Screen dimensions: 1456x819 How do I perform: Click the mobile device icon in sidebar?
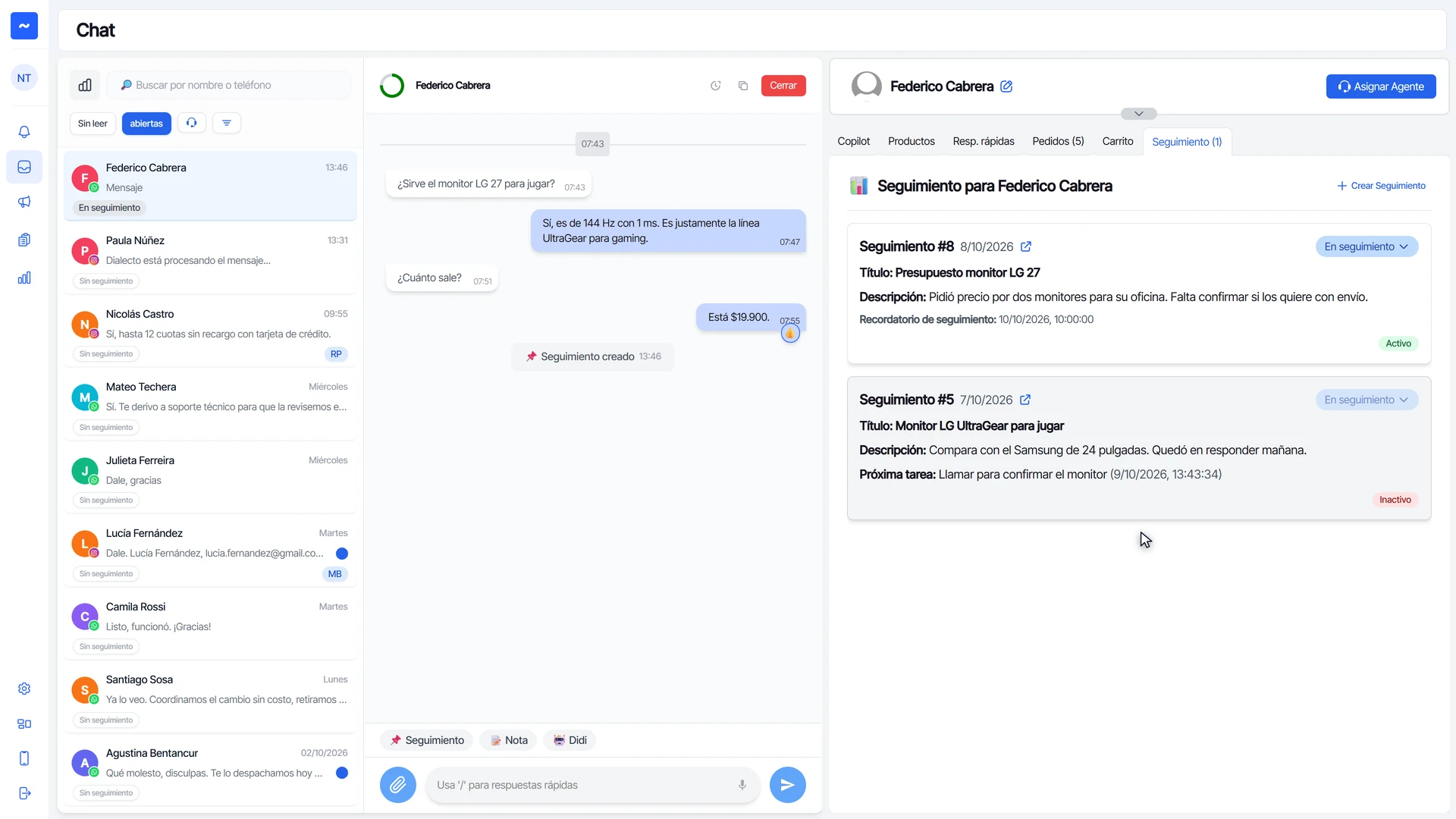click(24, 758)
